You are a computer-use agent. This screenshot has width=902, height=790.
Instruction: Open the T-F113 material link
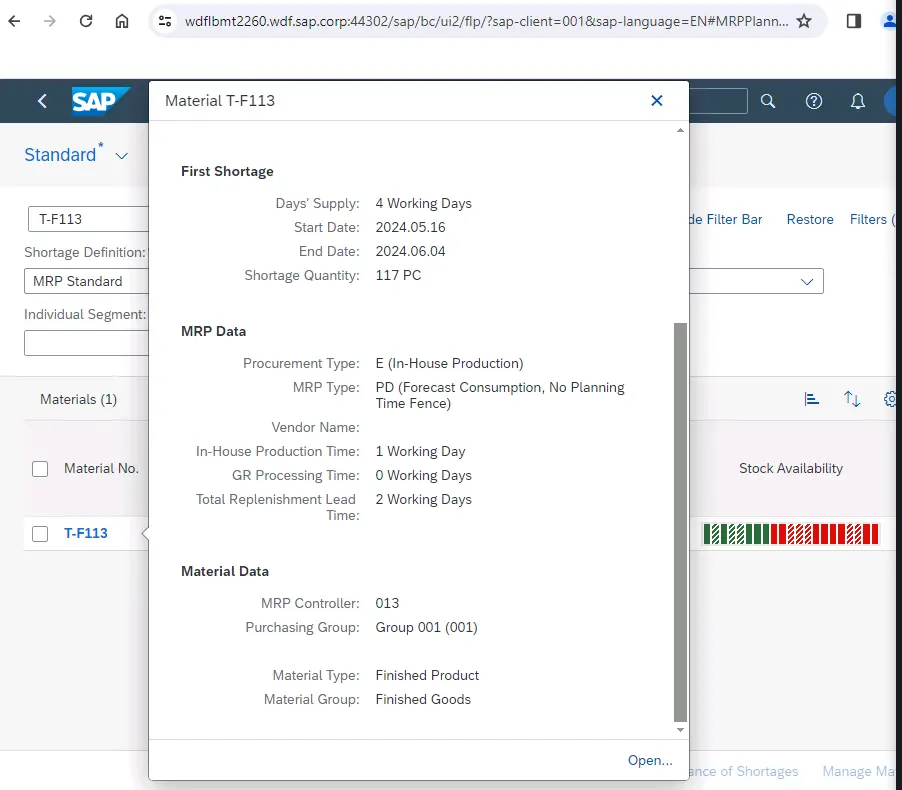[86, 534]
